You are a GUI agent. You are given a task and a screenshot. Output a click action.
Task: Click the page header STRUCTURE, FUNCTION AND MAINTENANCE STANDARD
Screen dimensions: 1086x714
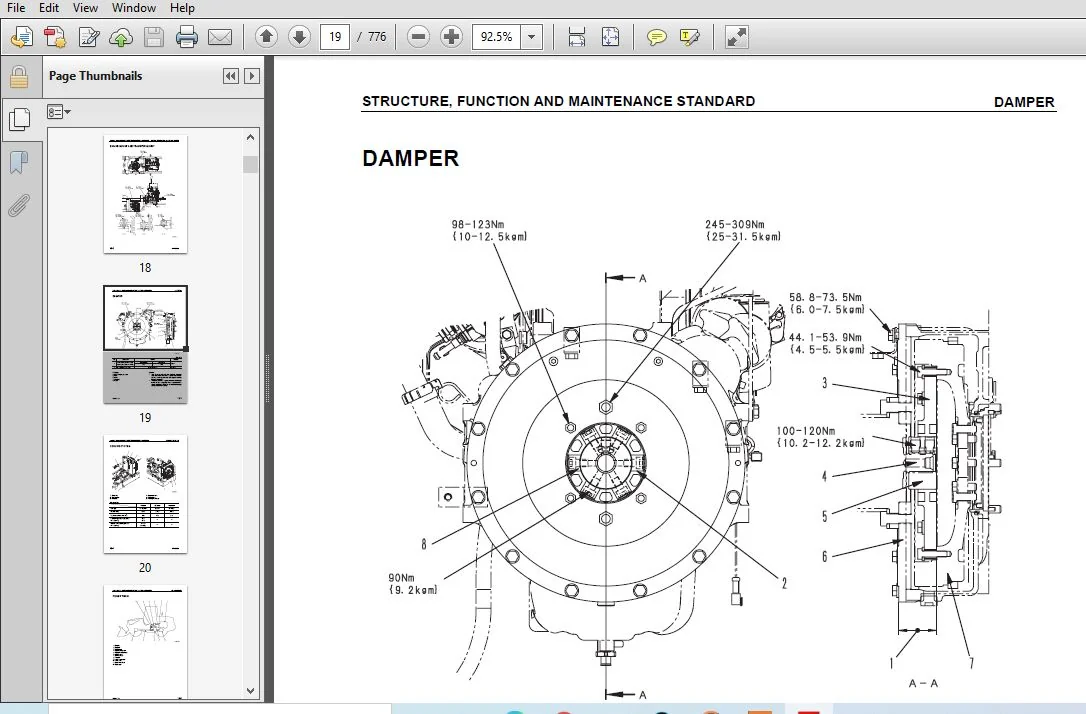tap(558, 101)
